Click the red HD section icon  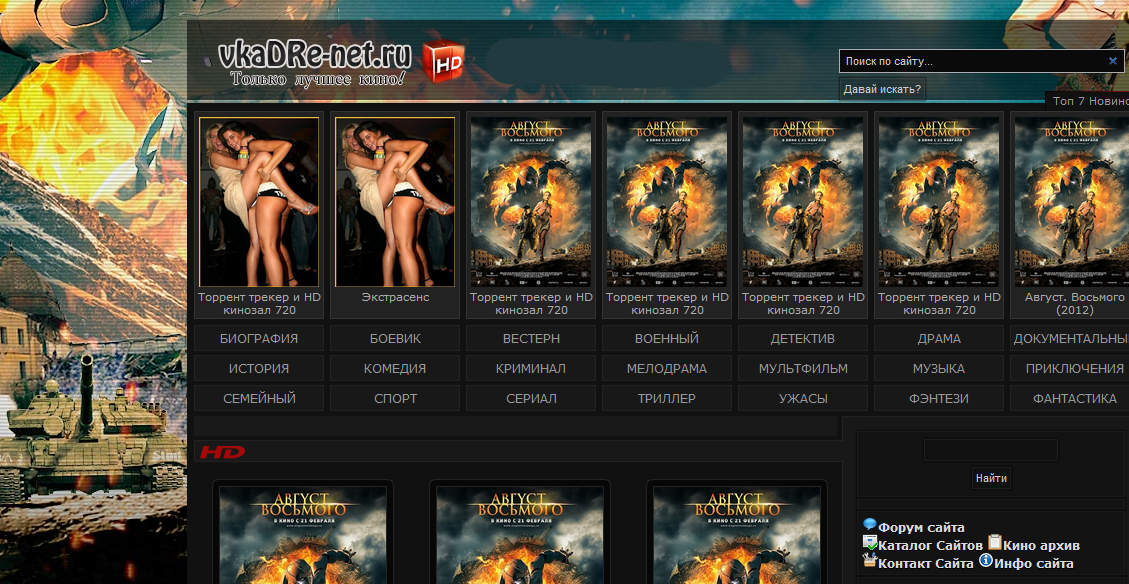coord(222,453)
